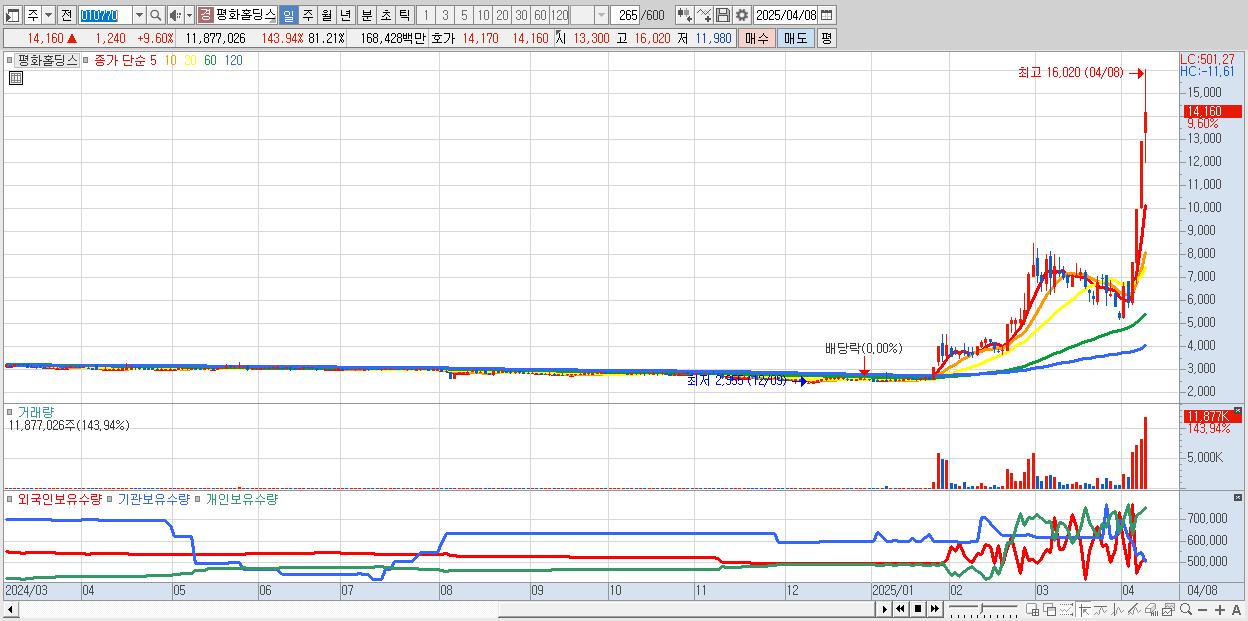The image size is (1248, 621).
Task: Select the 1 interval tab
Action: pos(425,15)
